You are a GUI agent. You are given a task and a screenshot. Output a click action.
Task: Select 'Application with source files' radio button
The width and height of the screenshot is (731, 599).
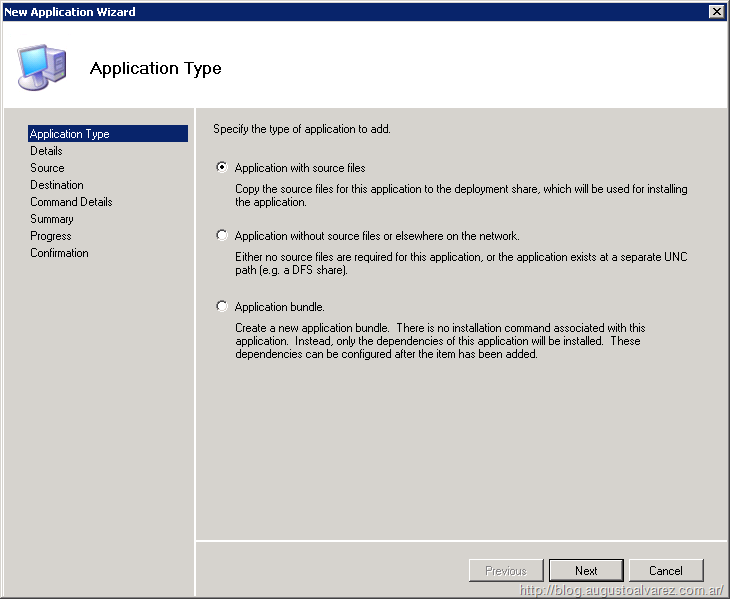coord(222,168)
